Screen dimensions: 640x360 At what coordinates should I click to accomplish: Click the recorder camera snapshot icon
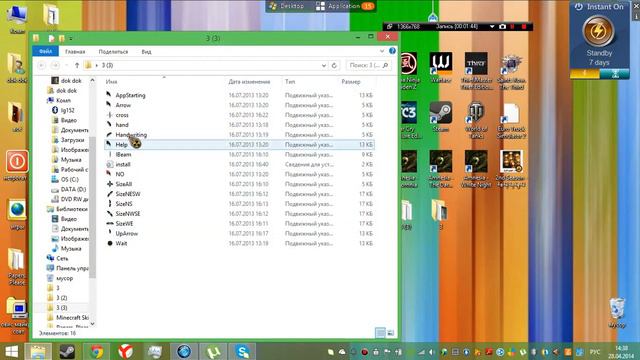click(x=502, y=27)
